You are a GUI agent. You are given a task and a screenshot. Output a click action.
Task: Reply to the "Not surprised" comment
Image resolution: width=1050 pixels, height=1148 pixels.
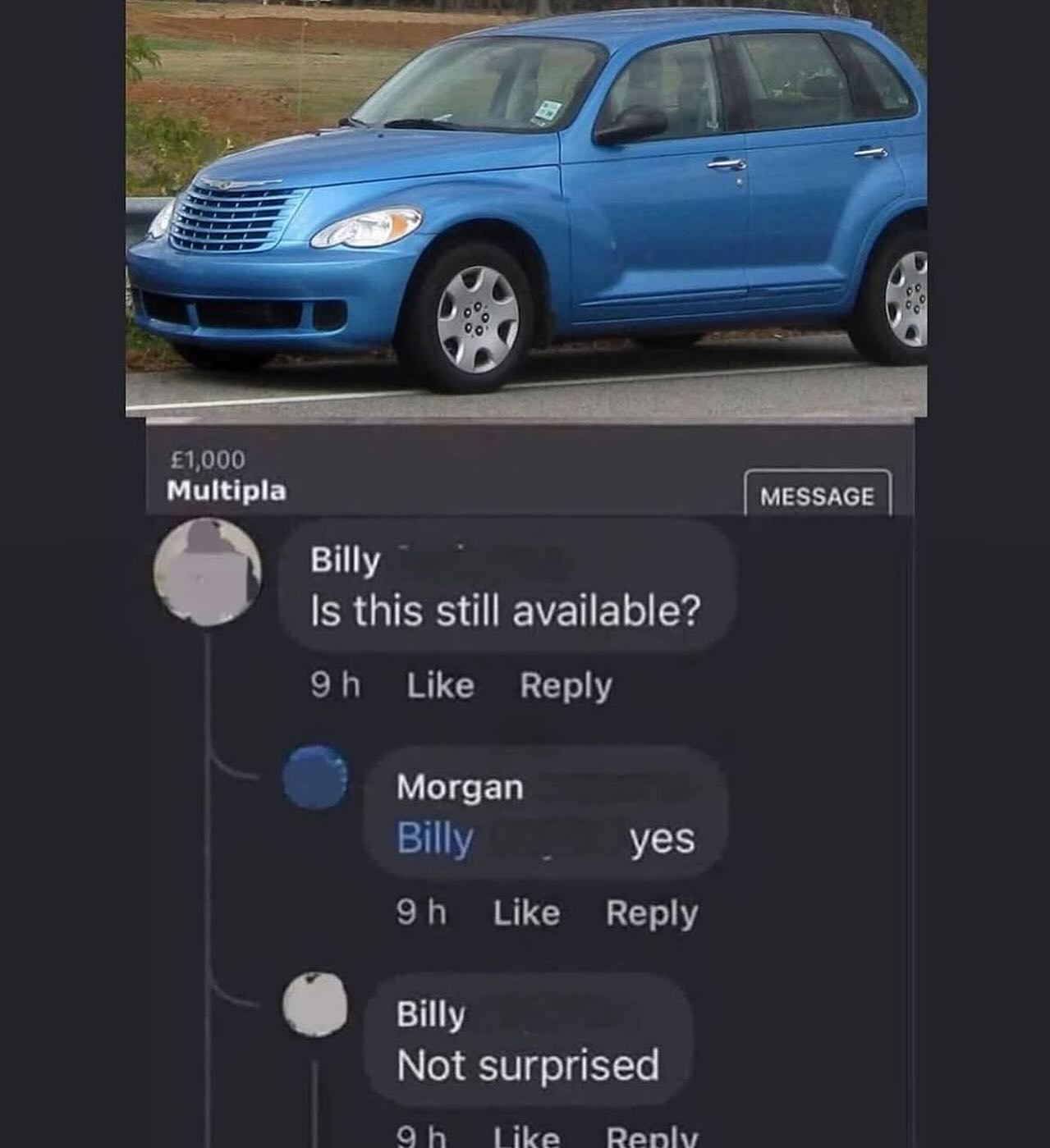652,1137
